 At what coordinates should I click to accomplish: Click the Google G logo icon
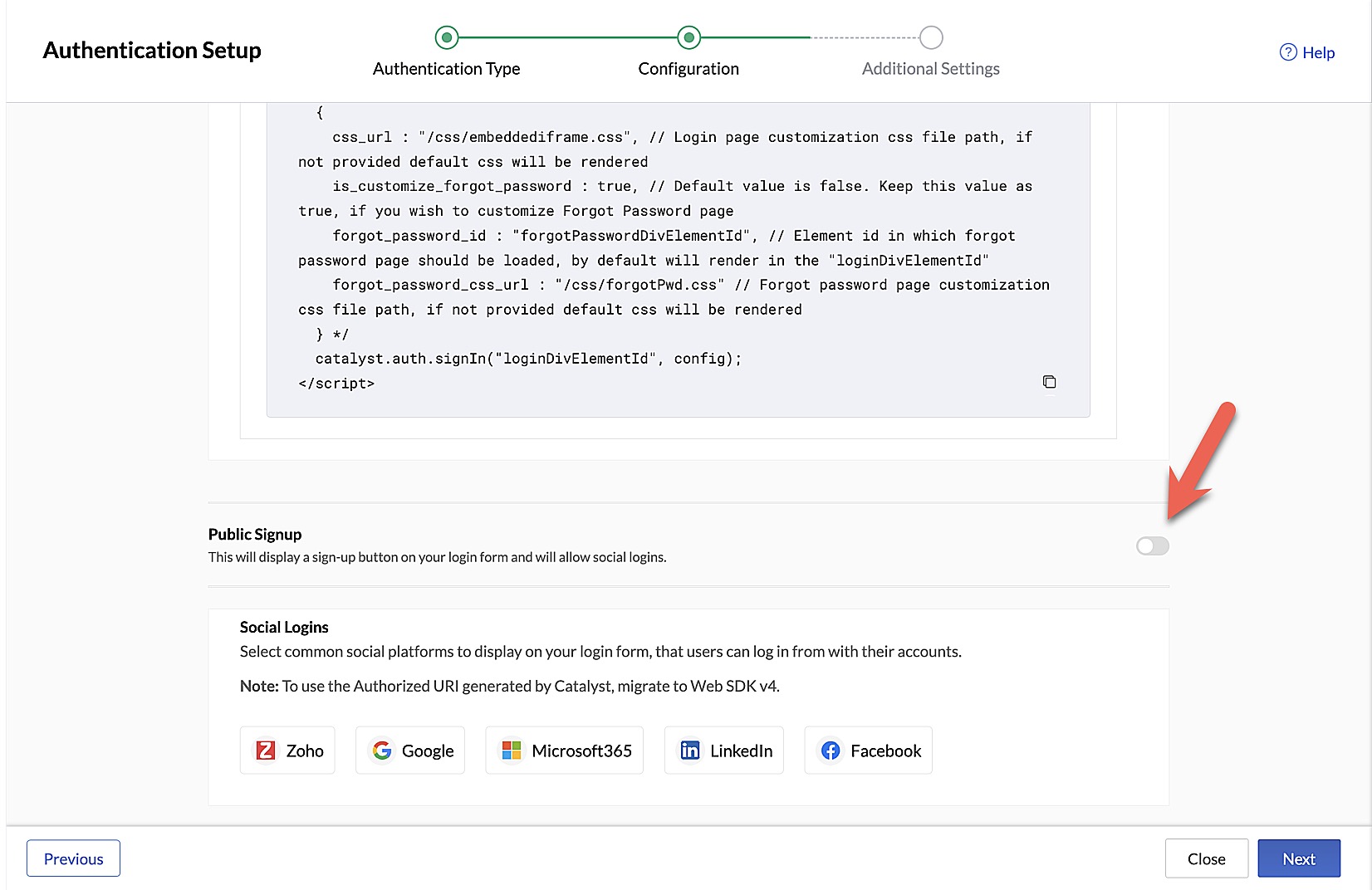click(x=382, y=751)
